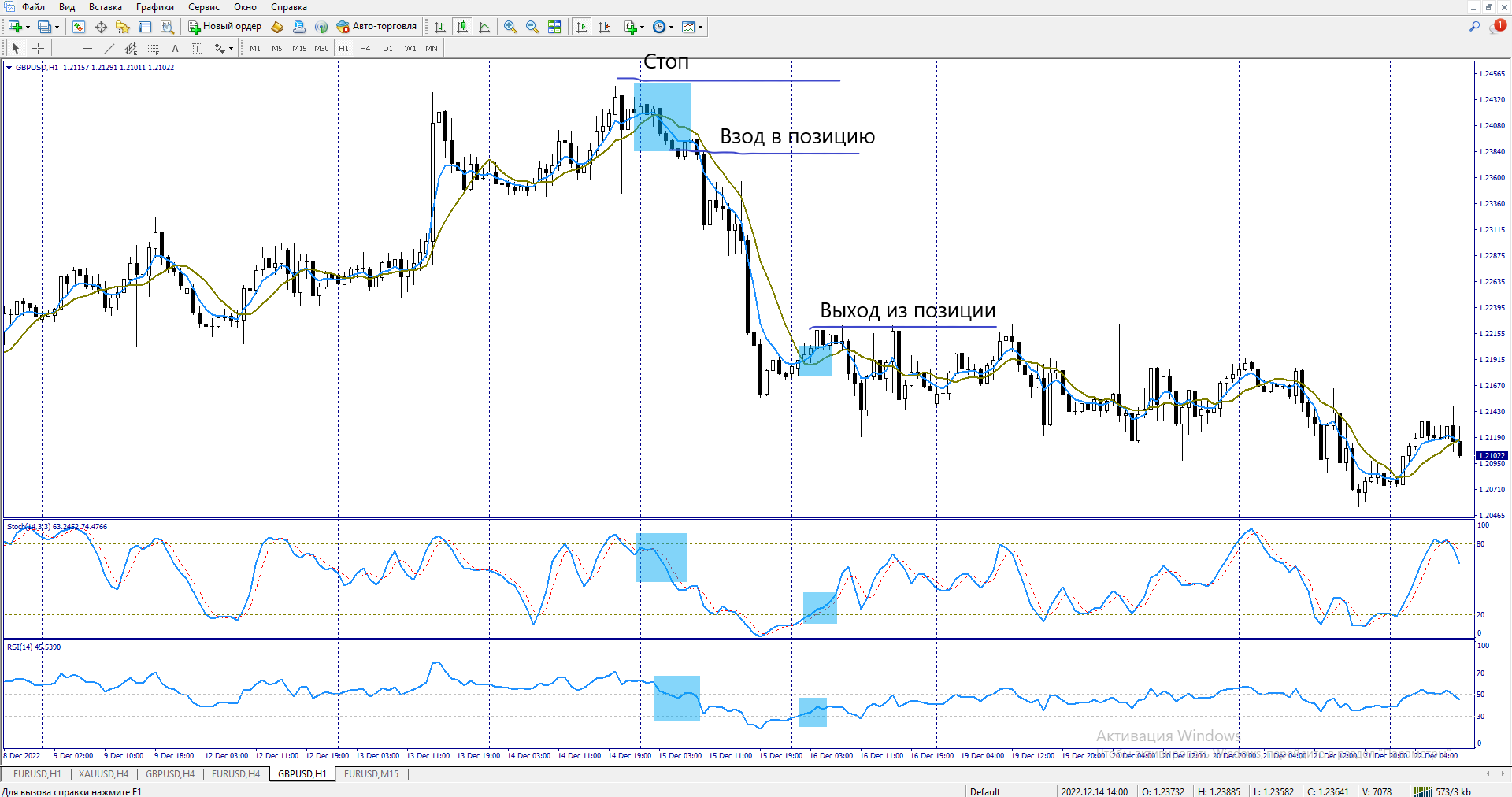Image resolution: width=1512 pixels, height=797 pixels.
Task: Expand the Arrows dropdown arrow
Action: (231, 48)
